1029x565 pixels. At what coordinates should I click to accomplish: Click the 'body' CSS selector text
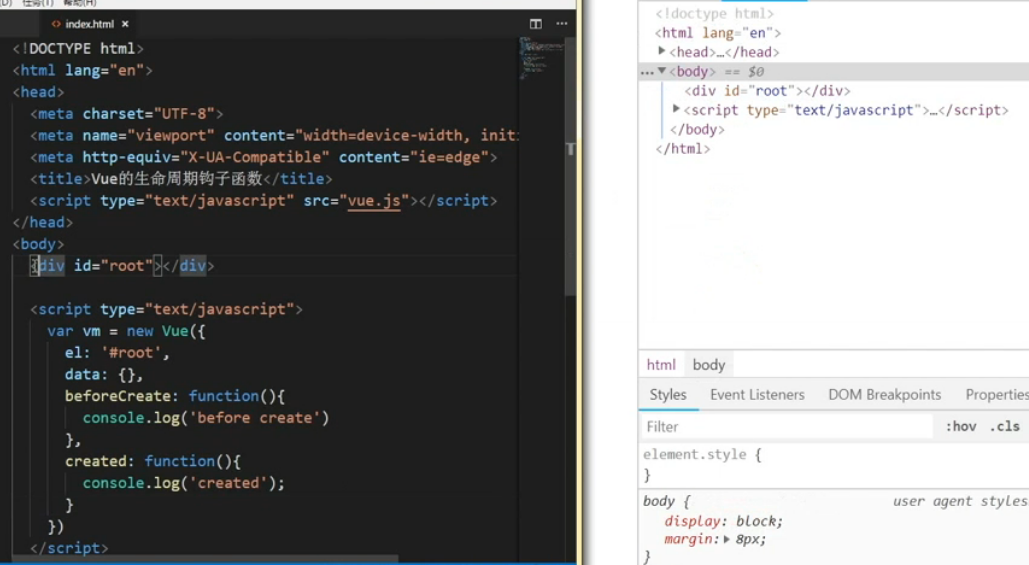659,501
